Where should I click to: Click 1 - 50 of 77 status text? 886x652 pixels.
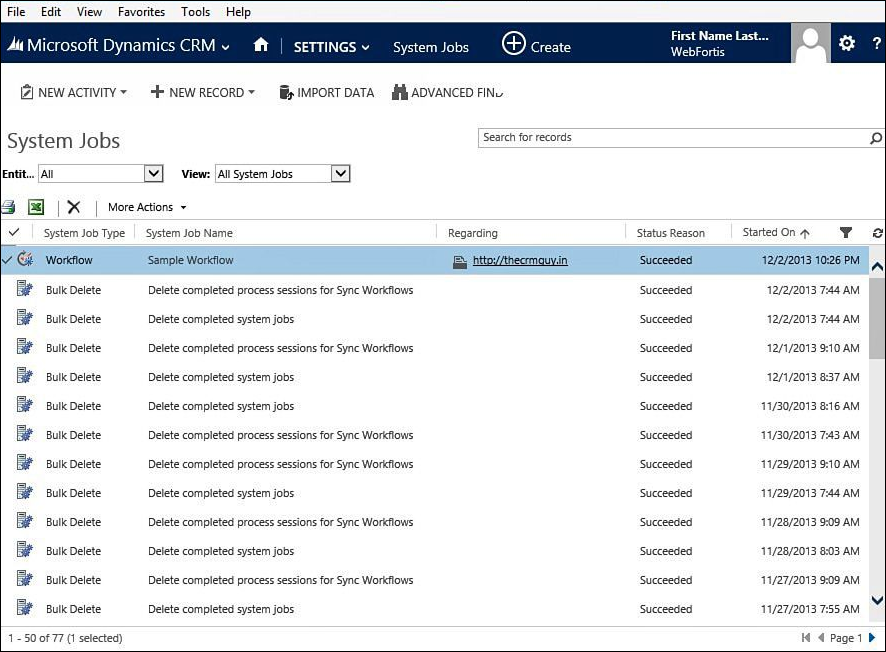tap(65, 638)
